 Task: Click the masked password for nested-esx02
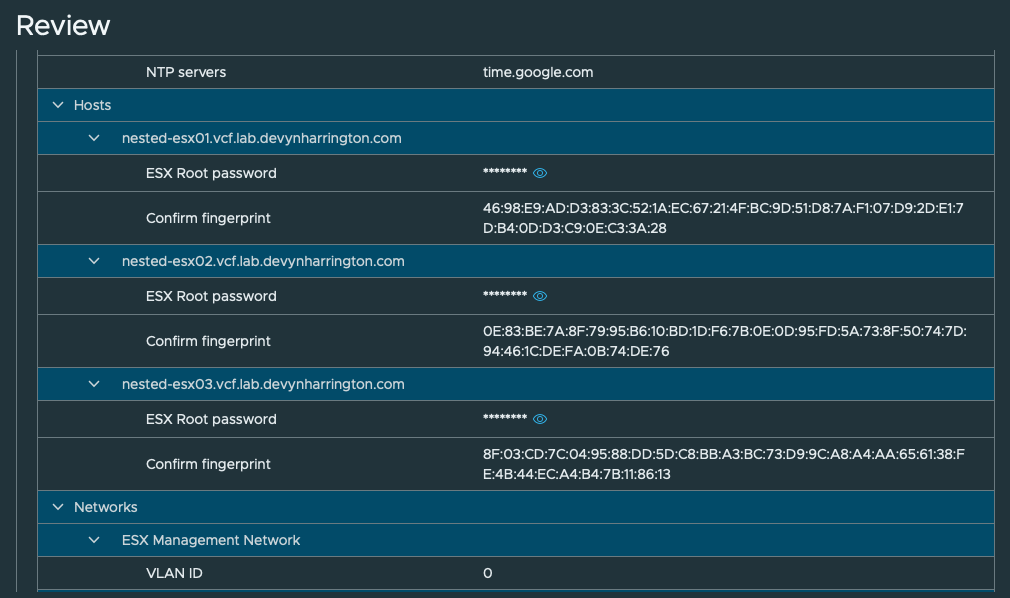pos(505,294)
